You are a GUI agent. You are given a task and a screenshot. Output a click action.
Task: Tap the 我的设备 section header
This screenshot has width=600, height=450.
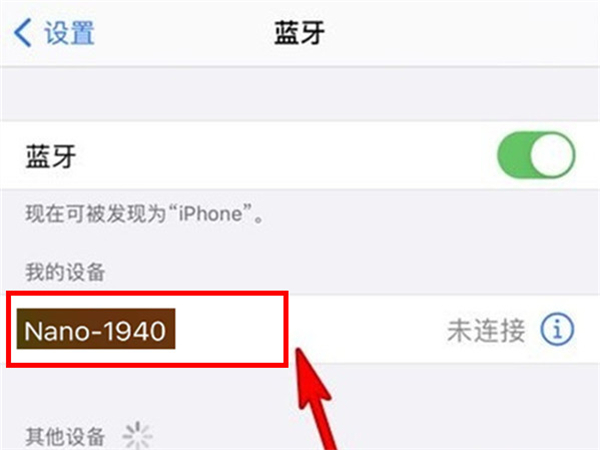tap(65, 272)
